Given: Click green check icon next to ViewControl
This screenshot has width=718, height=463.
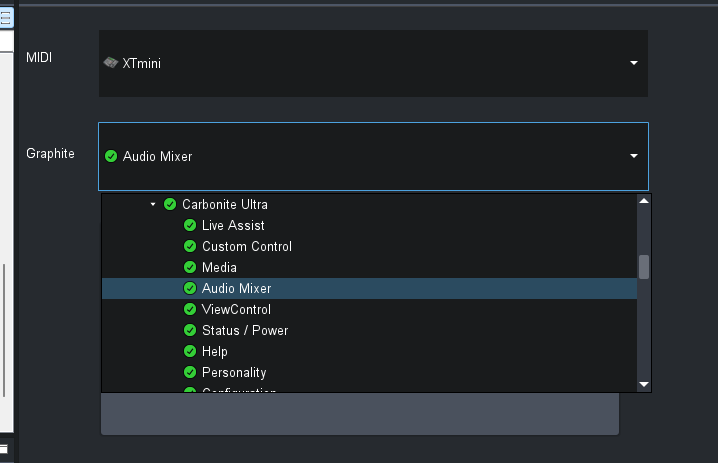Looking at the screenshot, I should click(190, 309).
